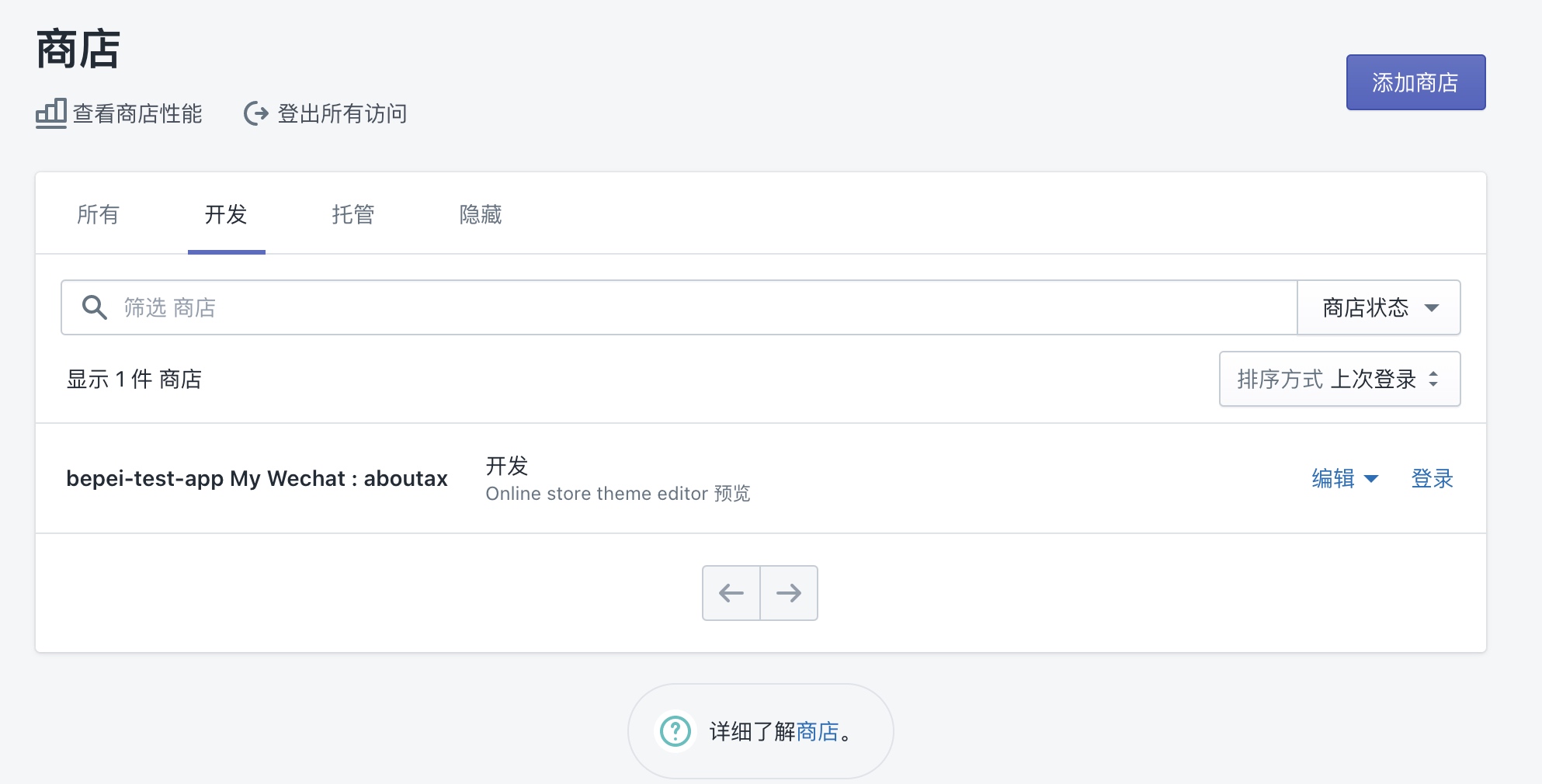Open 排序方式 上次登录 sort dropdown
Screen dimensions: 1542x784
pos(1339,379)
